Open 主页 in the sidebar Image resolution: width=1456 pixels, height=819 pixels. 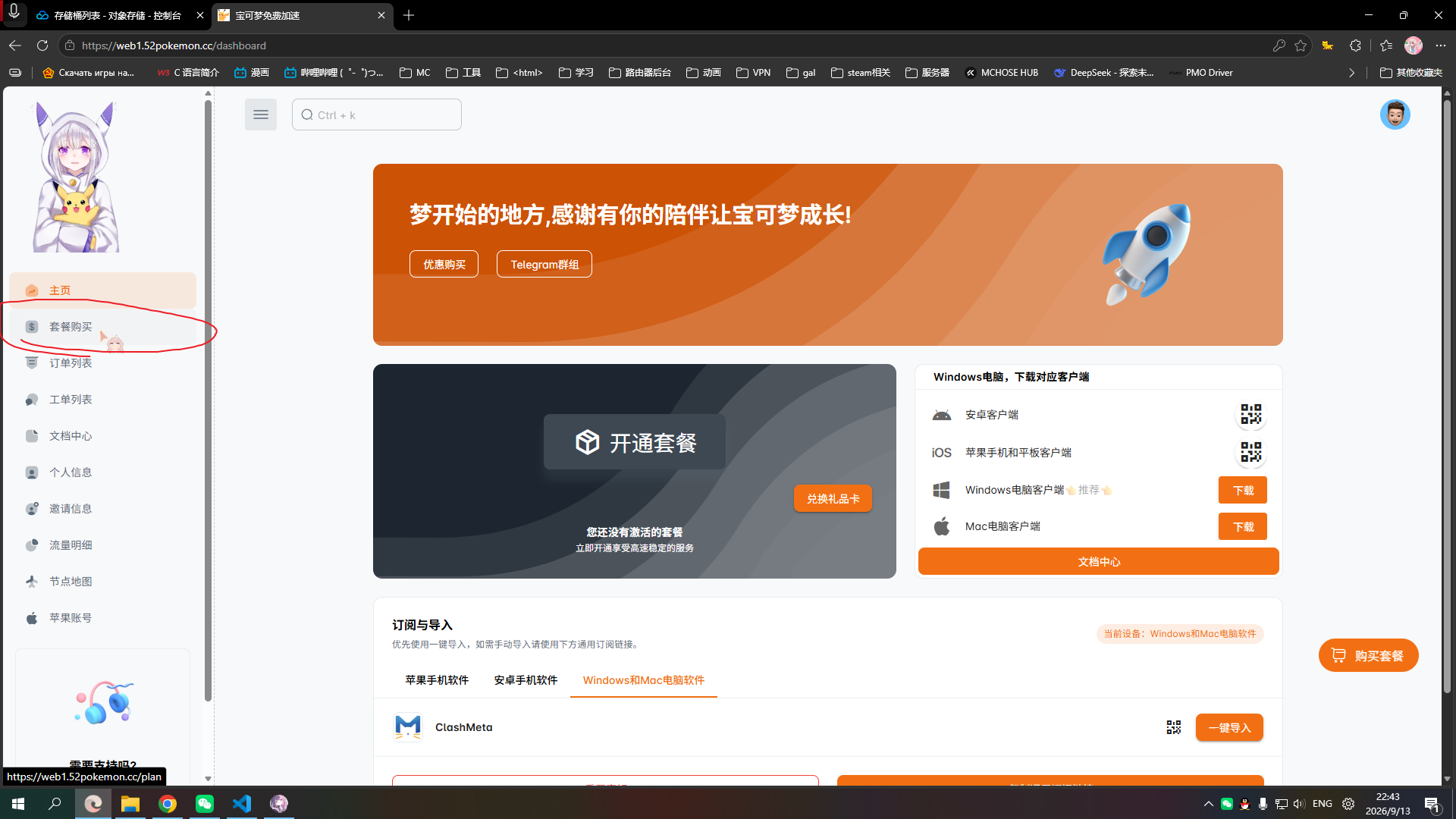click(102, 290)
